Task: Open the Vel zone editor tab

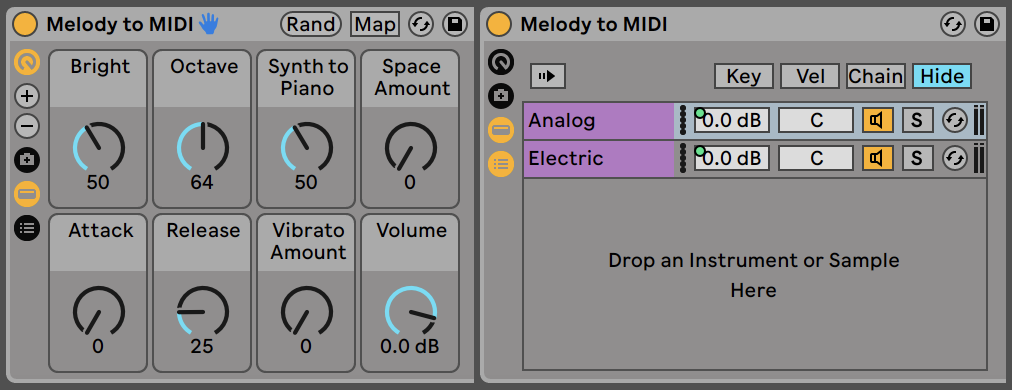Action: (x=810, y=76)
